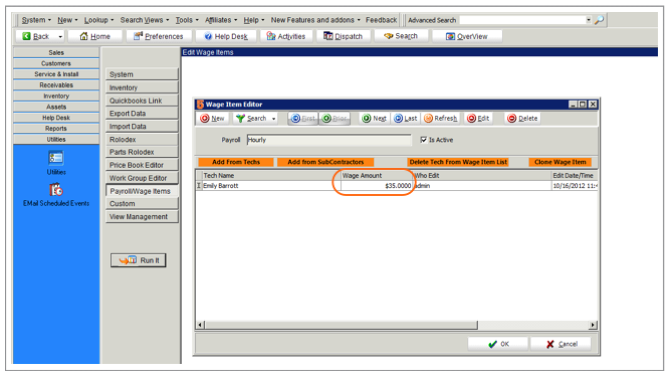This screenshot has width=671, height=376.
Task: Go to Home in main toolbar
Action: (95, 36)
